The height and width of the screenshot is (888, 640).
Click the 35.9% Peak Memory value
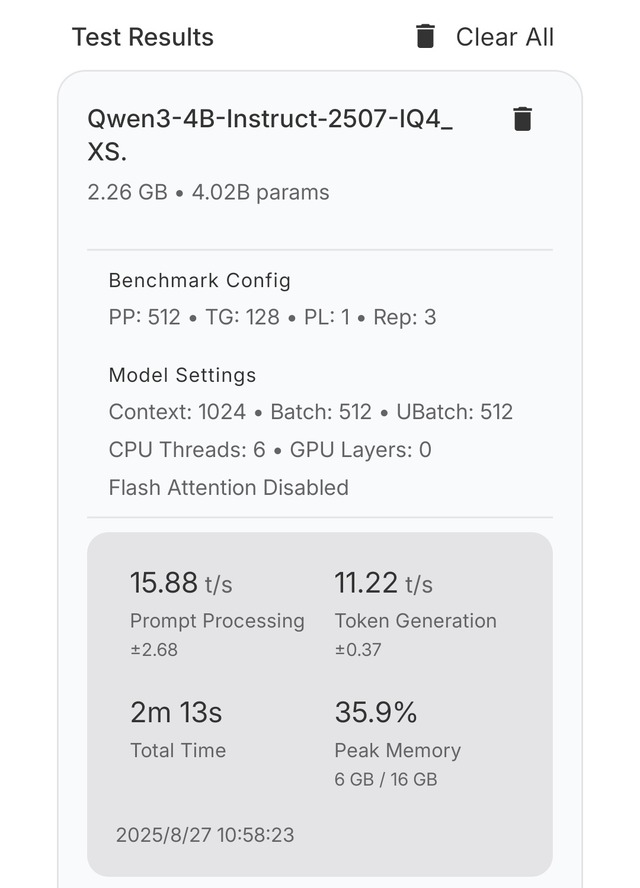pyautogui.click(x=376, y=712)
